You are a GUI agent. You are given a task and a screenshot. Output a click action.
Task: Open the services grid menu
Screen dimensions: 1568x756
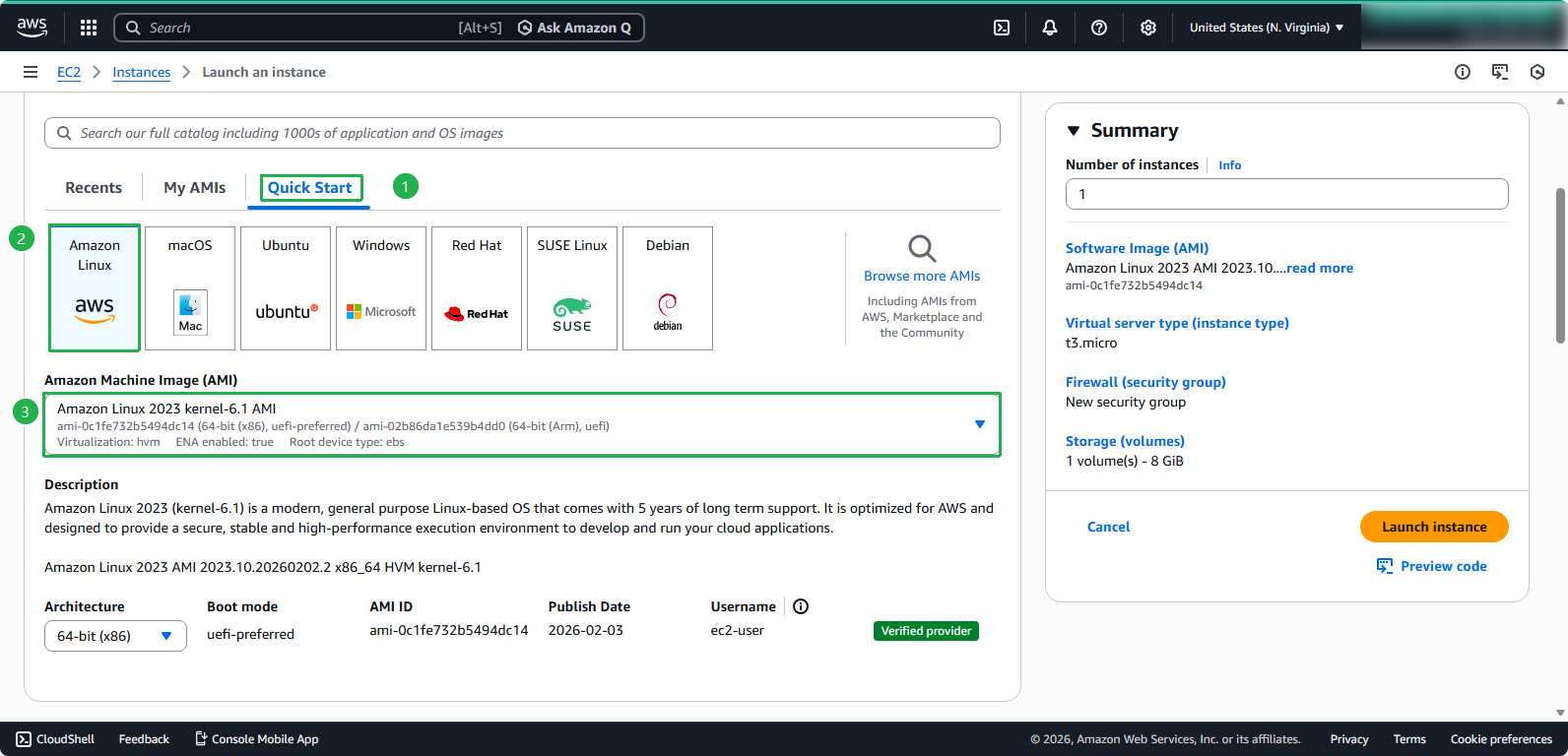89,28
